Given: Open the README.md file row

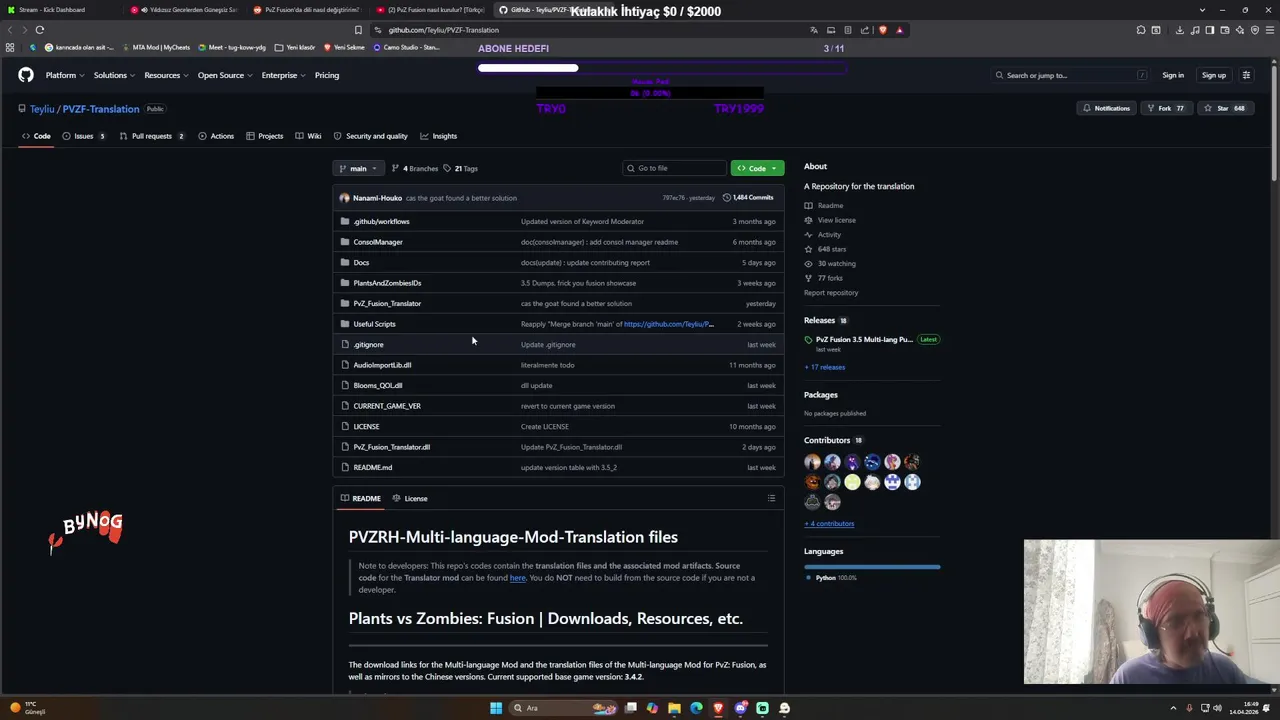Looking at the screenshot, I should [558, 468].
